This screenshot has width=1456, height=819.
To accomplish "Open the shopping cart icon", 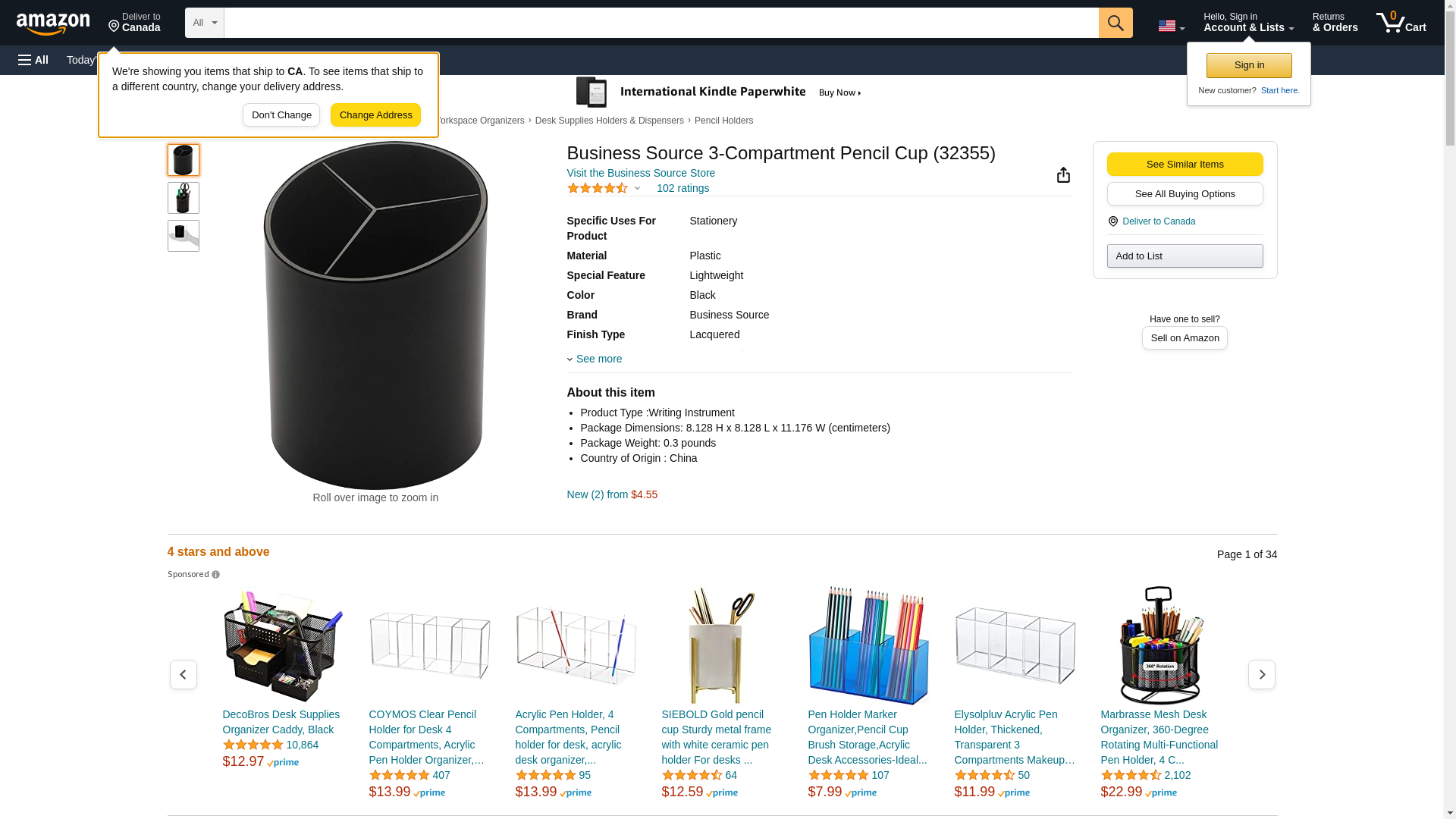I will pyautogui.click(x=1401, y=23).
